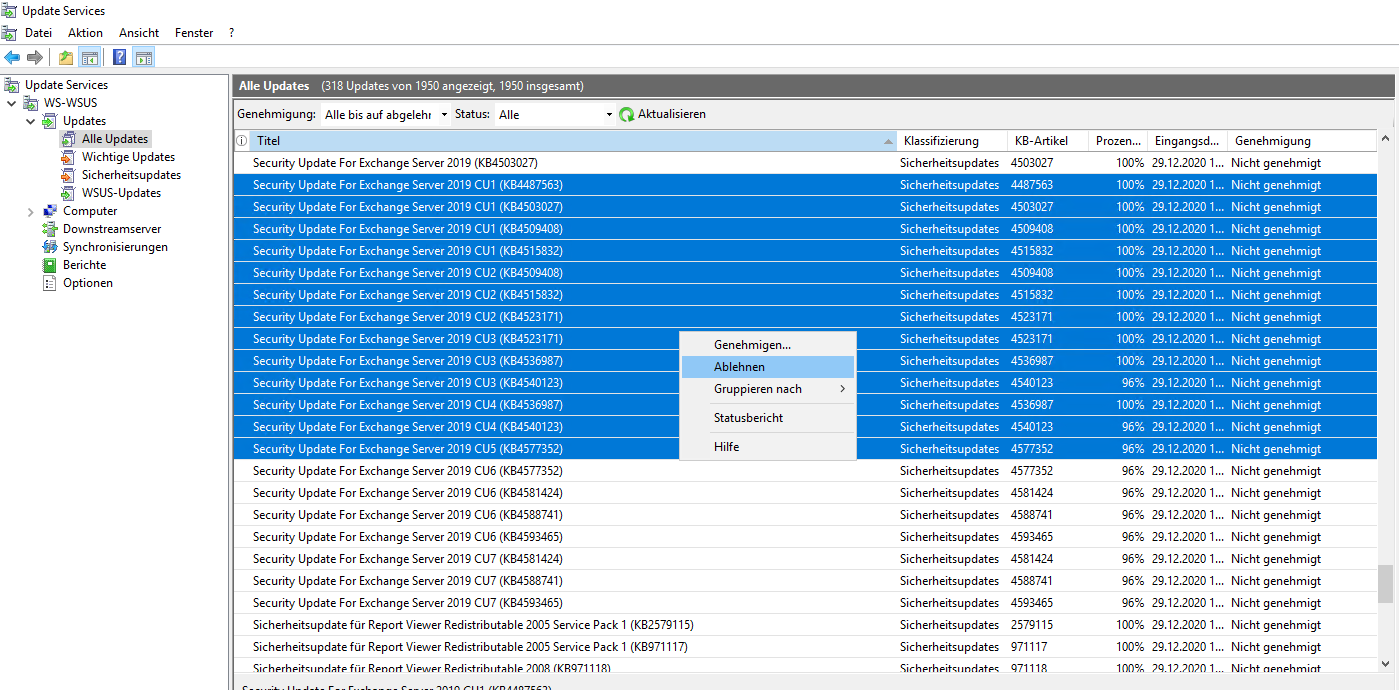The height and width of the screenshot is (690, 1399).
Task: Select the Berichte tree item
Action: [85, 265]
